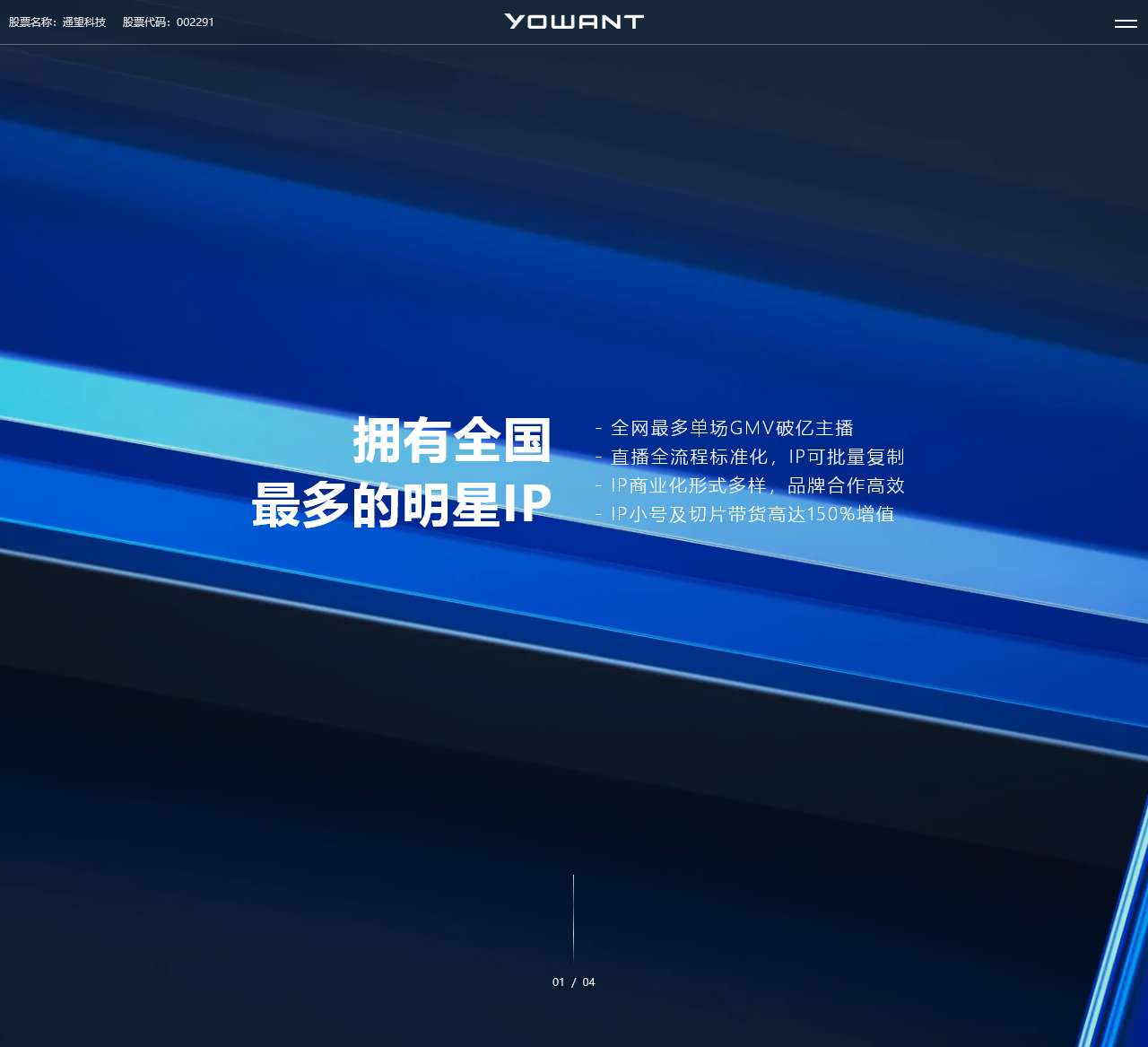Click the current slide number 01
Screen dimensions: 1148x1047
tap(559, 982)
